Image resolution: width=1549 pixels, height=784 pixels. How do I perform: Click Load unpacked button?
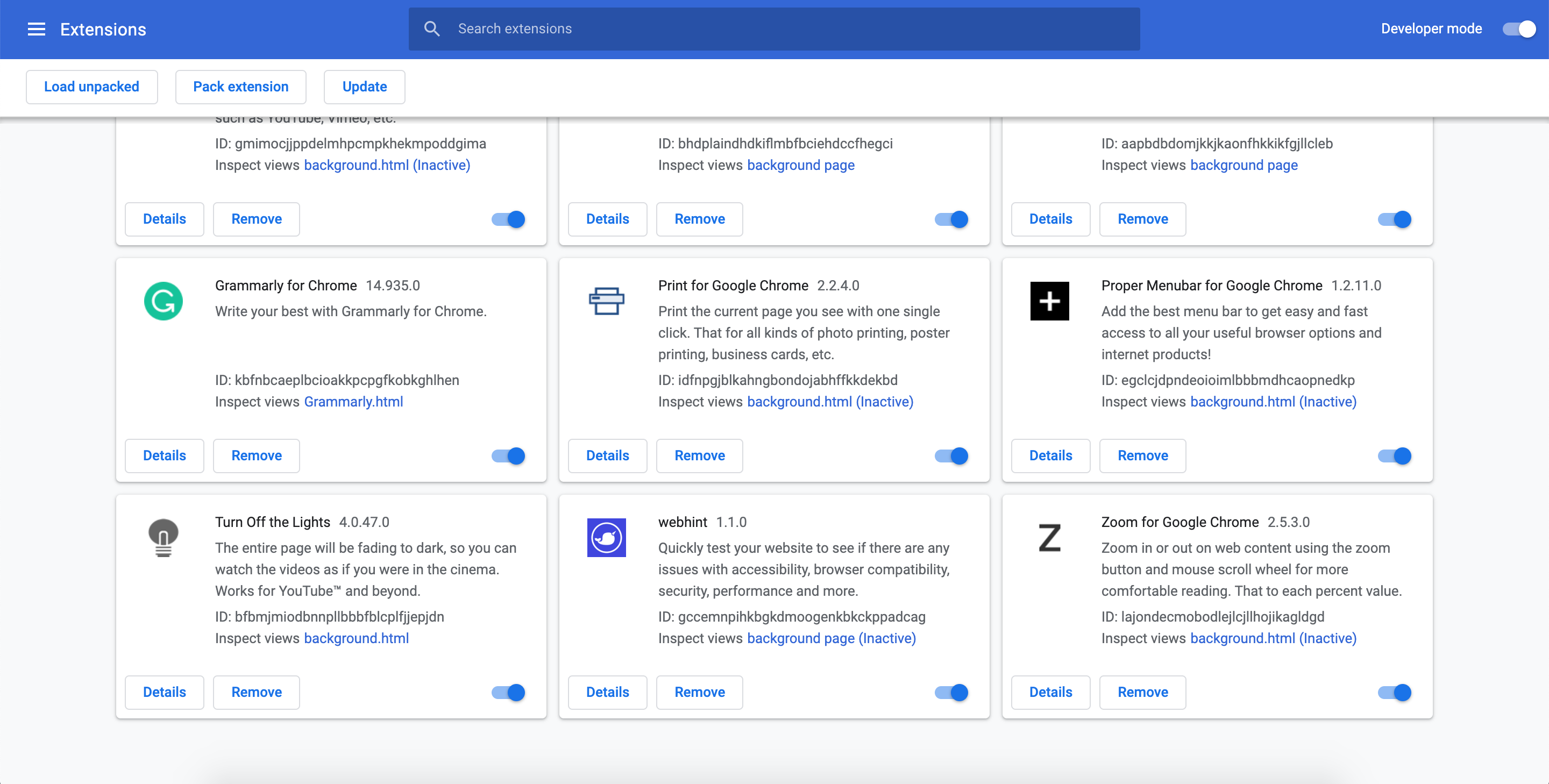pyautogui.click(x=91, y=87)
